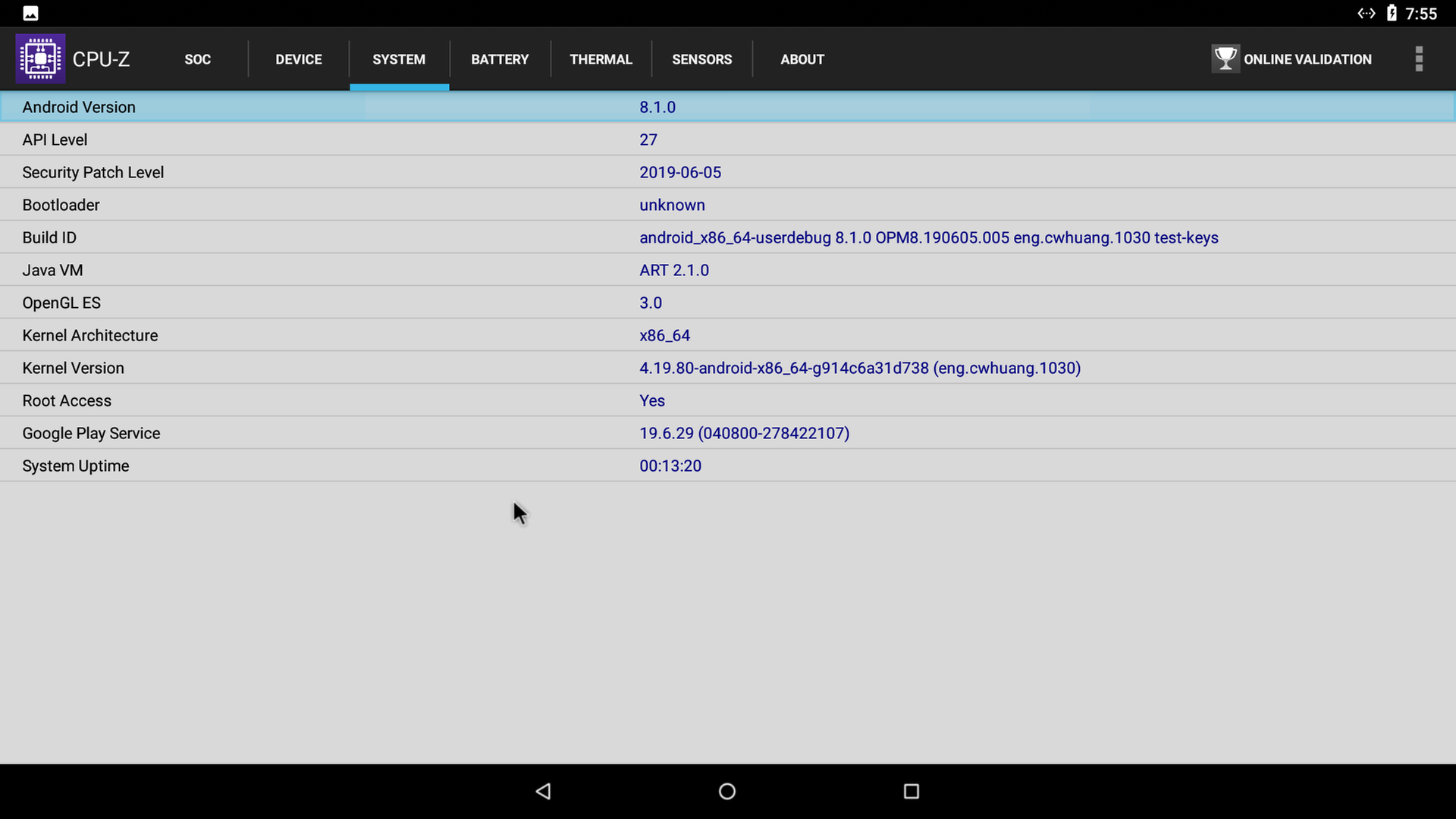Select the Bootloader row label
The width and height of the screenshot is (1456, 819).
pos(61,205)
